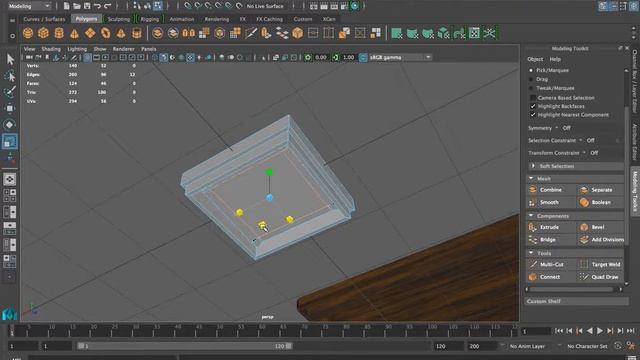Switch to the Curves / Surfaces shelf tab
Screen dimensions: 640x360
pos(44,19)
